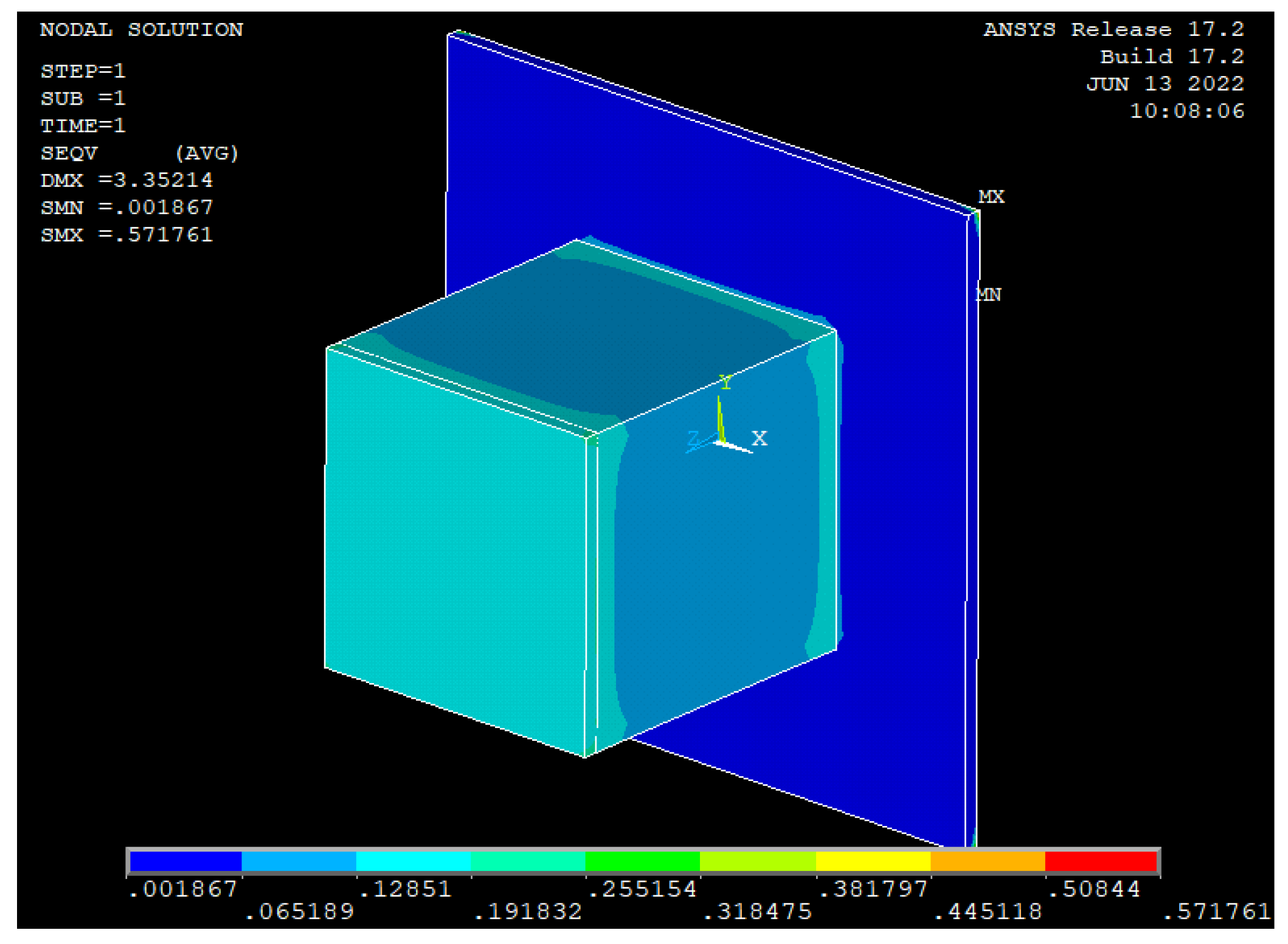The image size is (1288, 944).
Task: Click the MN minimum stress marker
Action: coord(988,295)
